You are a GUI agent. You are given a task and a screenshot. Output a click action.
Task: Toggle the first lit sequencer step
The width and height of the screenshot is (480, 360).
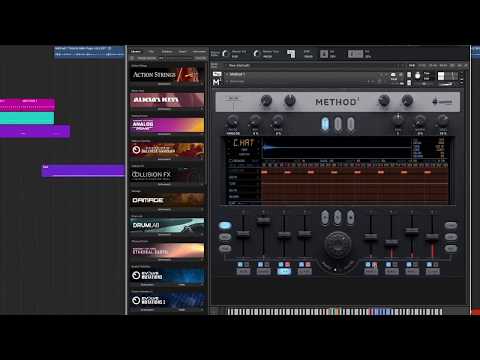pos(264,172)
